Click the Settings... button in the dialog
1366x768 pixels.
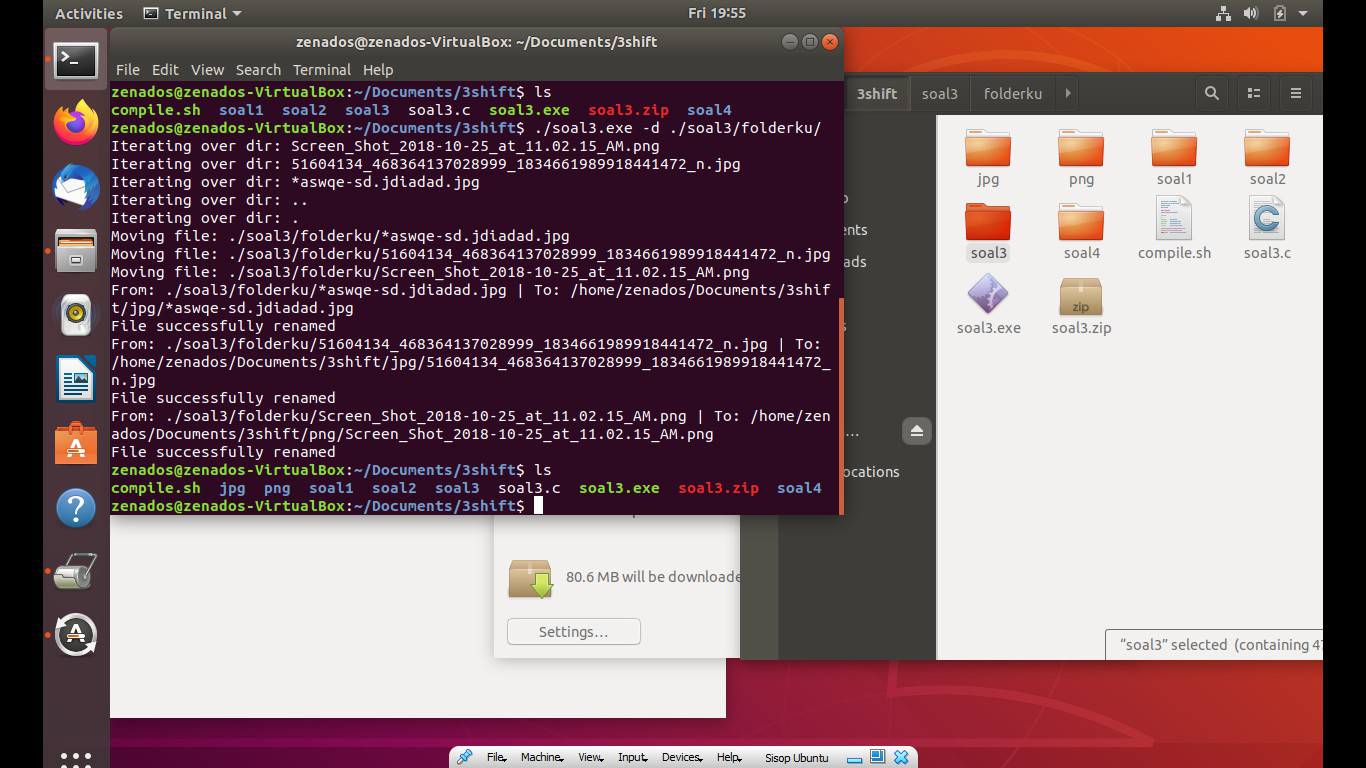pyautogui.click(x=573, y=631)
